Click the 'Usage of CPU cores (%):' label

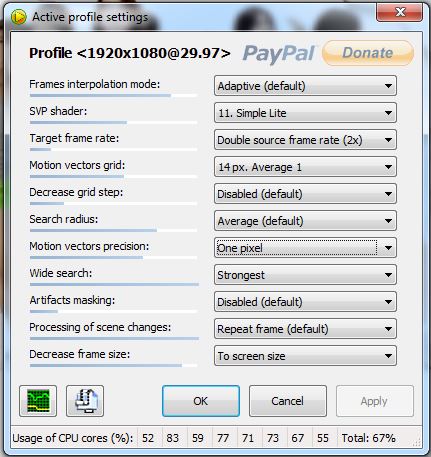pos(73,438)
